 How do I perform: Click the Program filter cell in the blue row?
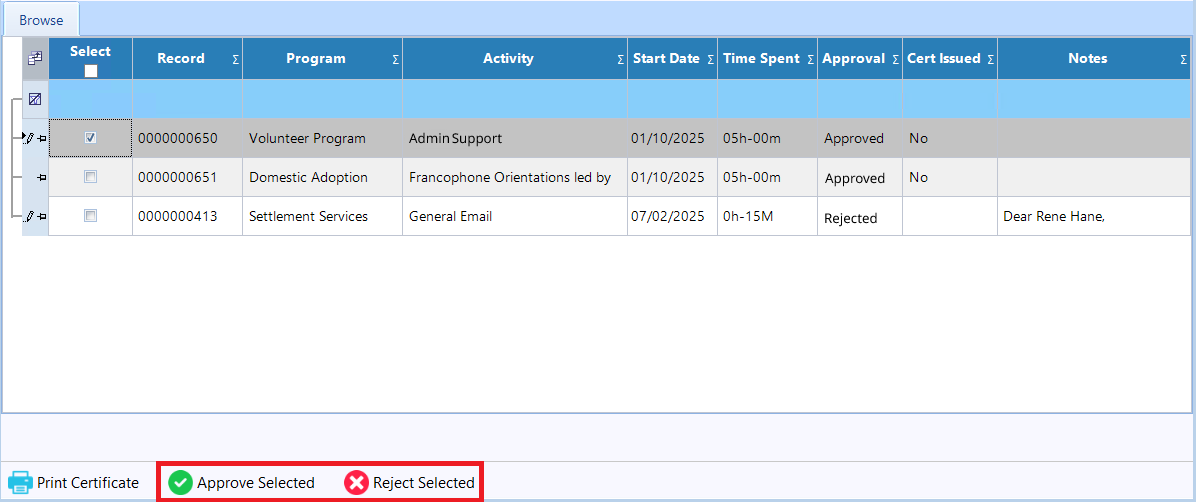point(323,99)
